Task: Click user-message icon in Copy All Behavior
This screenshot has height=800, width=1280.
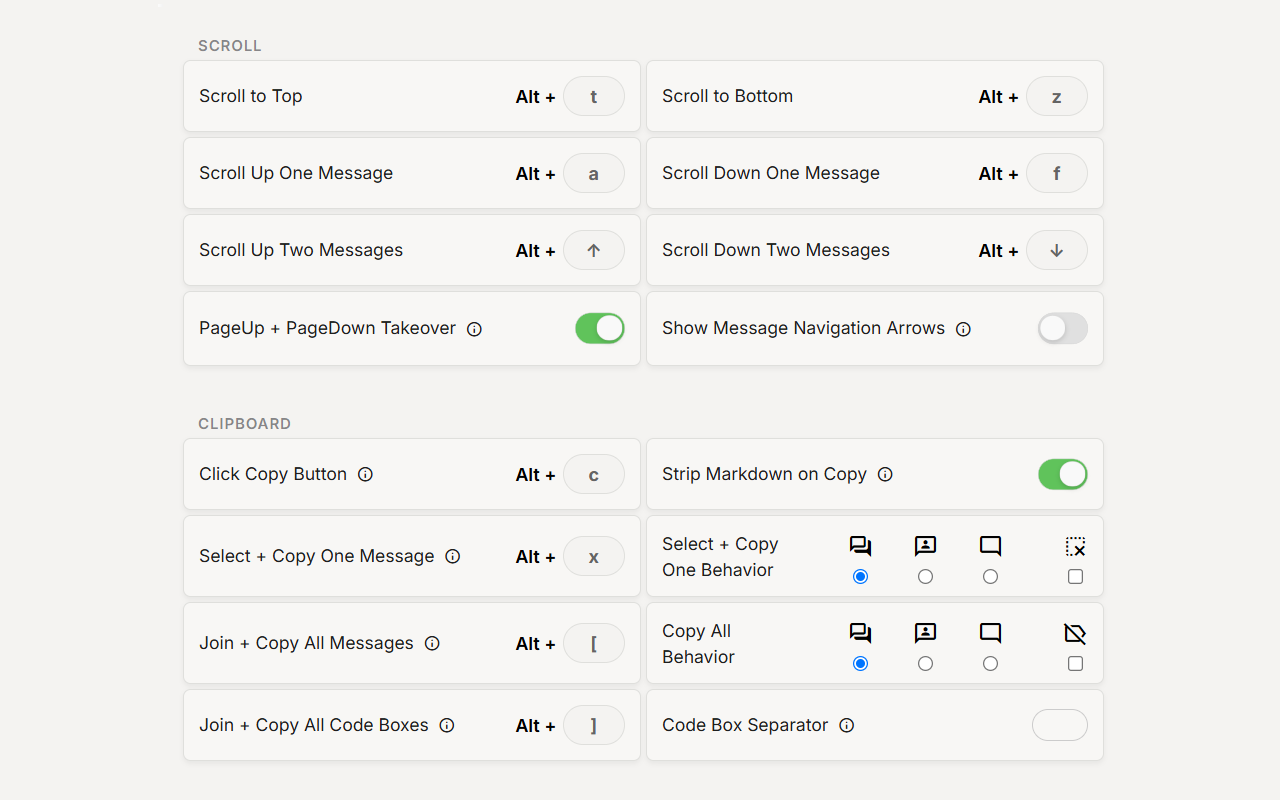Action: click(925, 634)
